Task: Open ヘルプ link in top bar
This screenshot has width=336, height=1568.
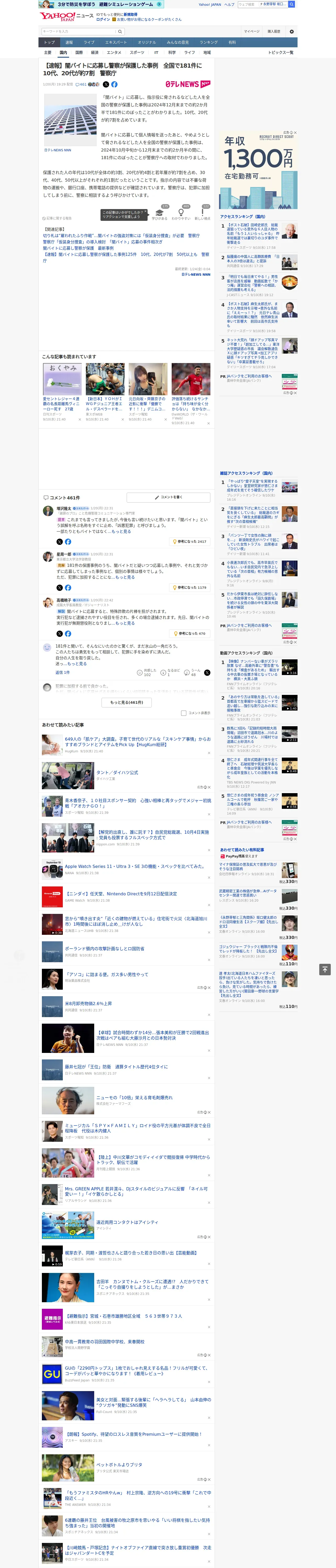Action: point(229,4)
